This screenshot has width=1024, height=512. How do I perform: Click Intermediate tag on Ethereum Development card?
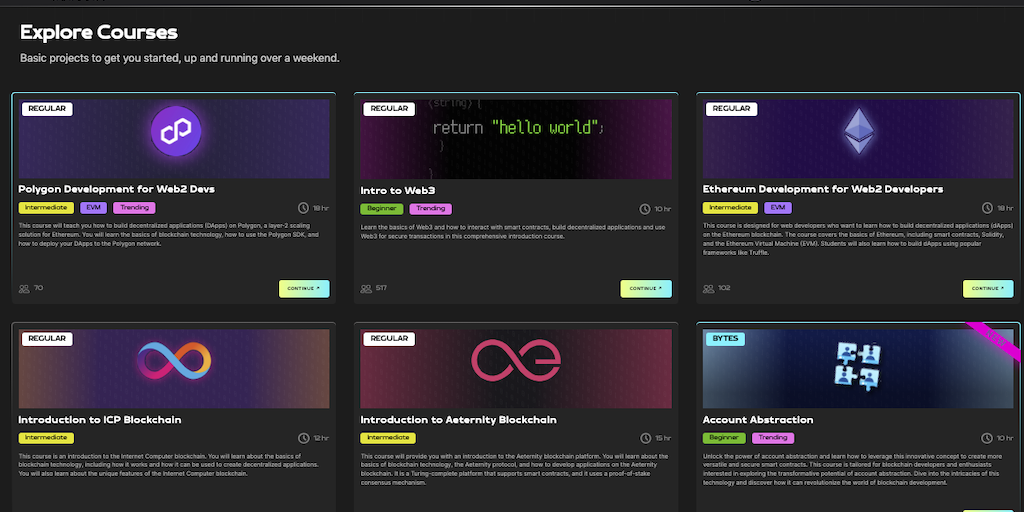(730, 208)
